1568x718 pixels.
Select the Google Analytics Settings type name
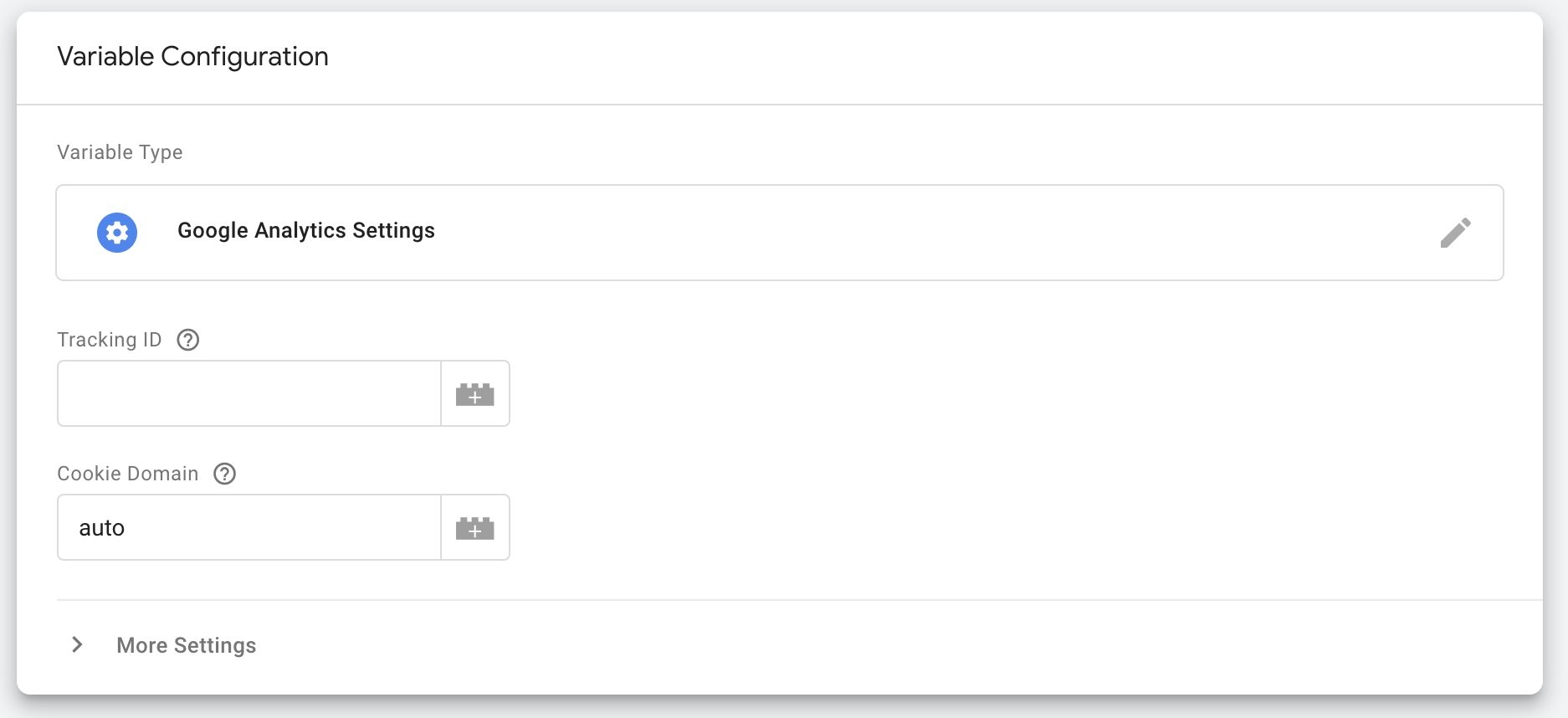[x=305, y=231]
